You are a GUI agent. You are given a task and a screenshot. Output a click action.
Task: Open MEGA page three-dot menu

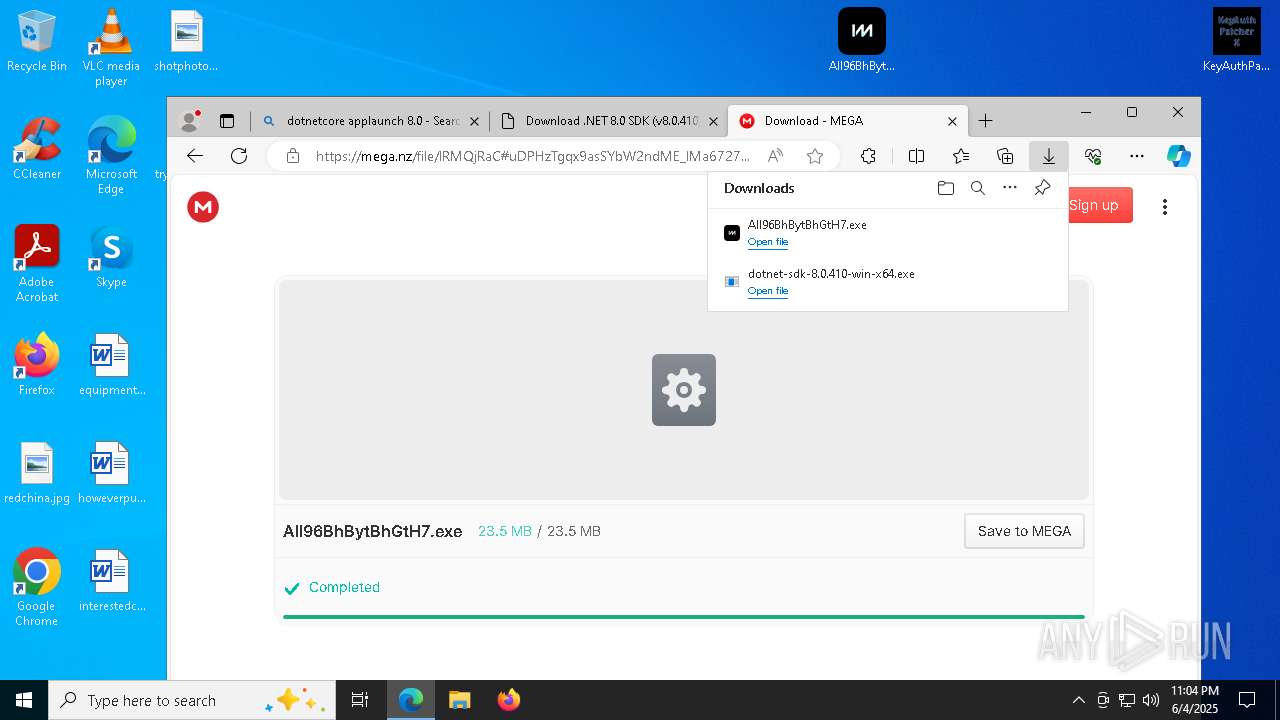point(1165,207)
